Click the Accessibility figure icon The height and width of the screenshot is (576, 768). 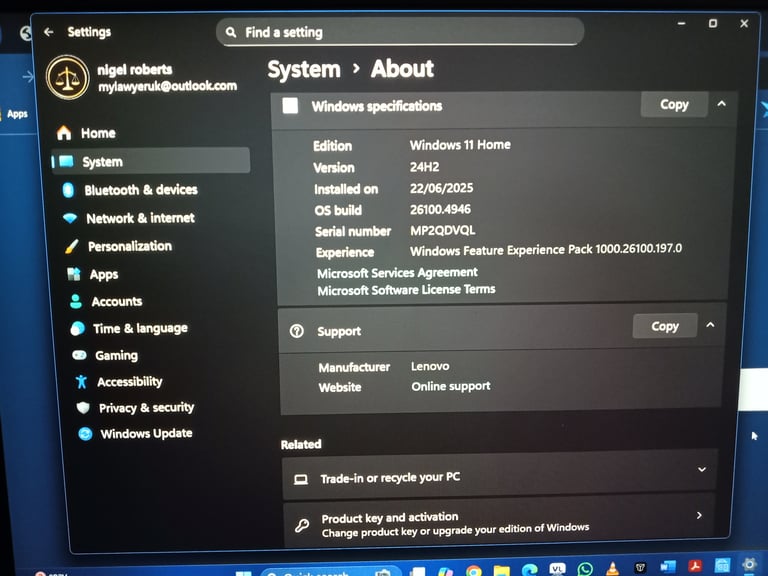(81, 382)
